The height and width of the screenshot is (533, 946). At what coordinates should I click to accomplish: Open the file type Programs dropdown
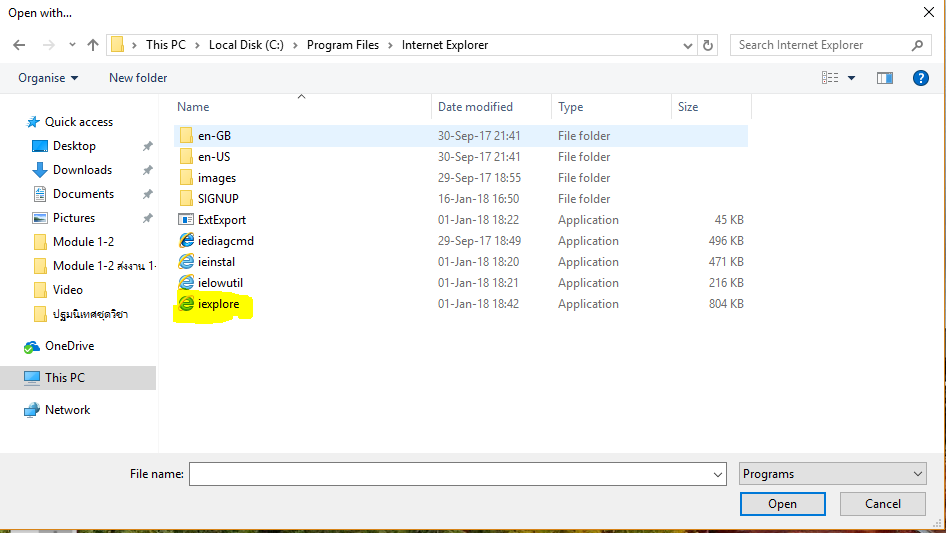click(x=833, y=474)
